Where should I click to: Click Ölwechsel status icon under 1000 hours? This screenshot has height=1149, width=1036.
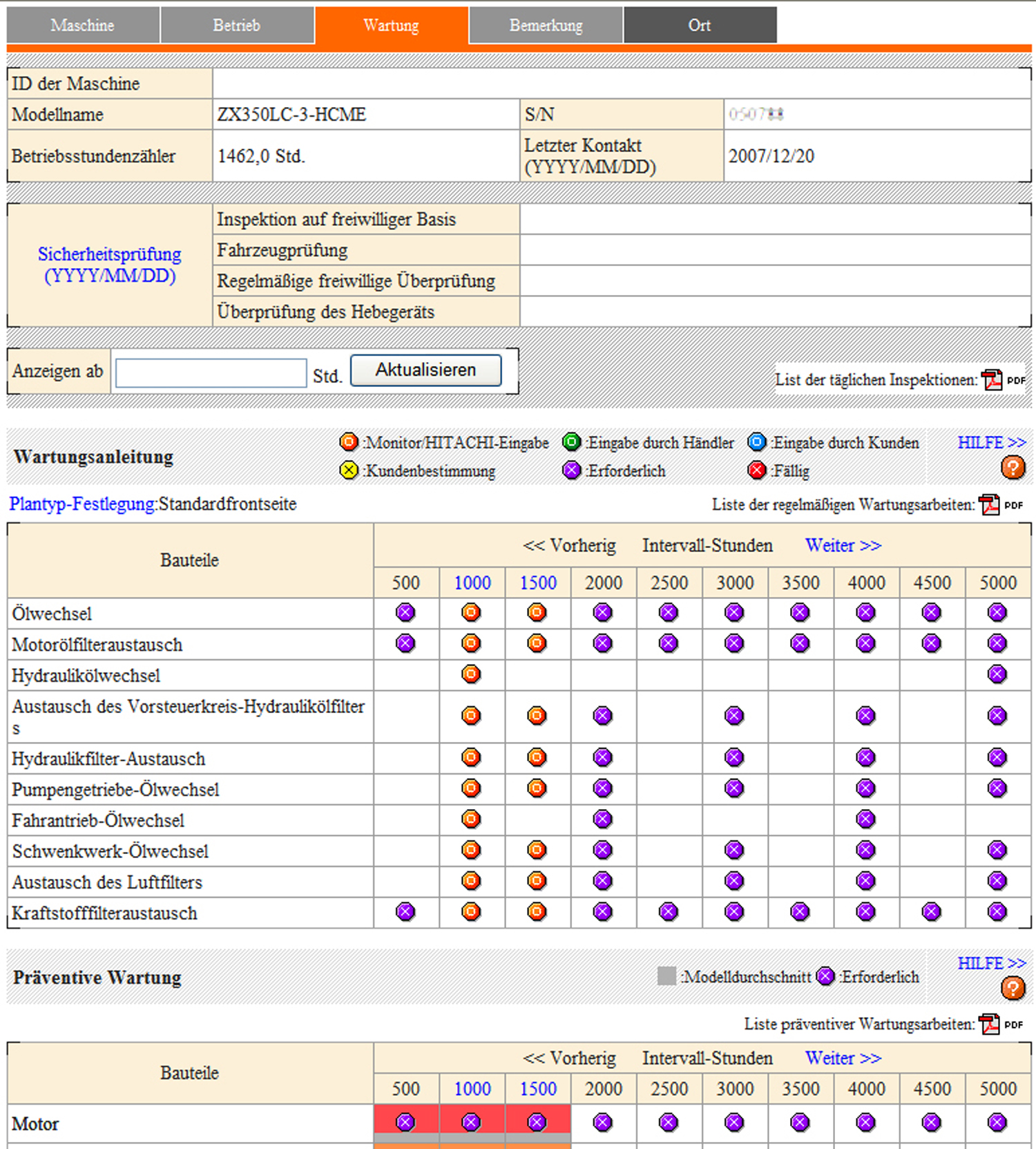(471, 612)
